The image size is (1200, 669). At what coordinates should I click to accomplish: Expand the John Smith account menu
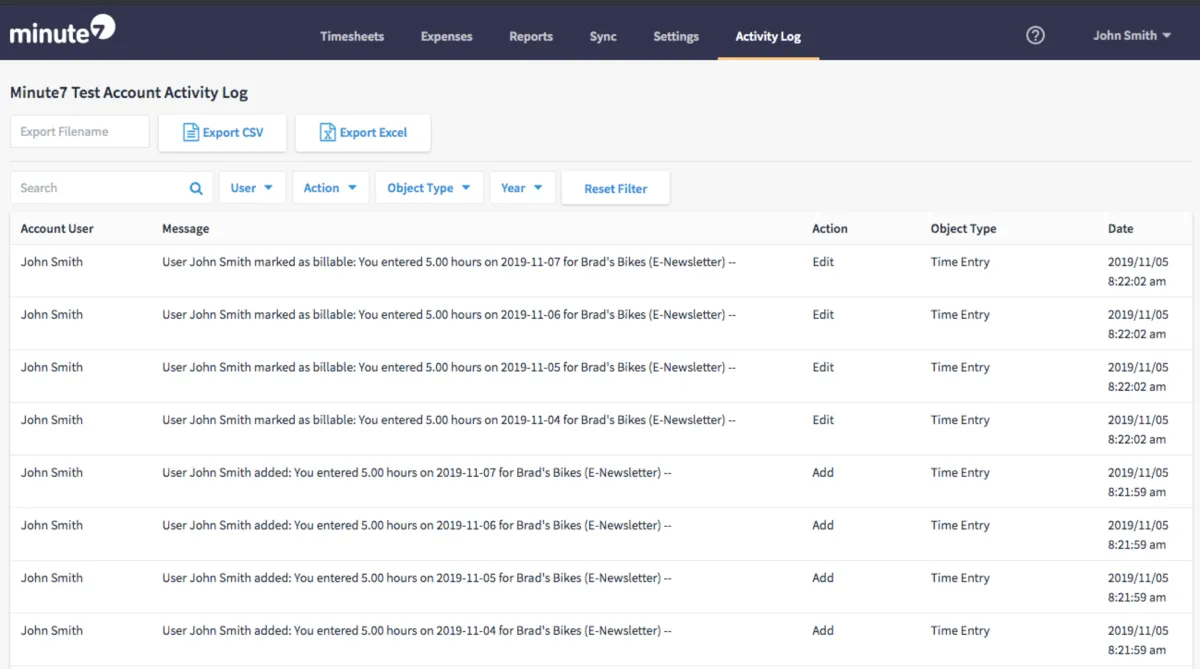coord(1131,35)
